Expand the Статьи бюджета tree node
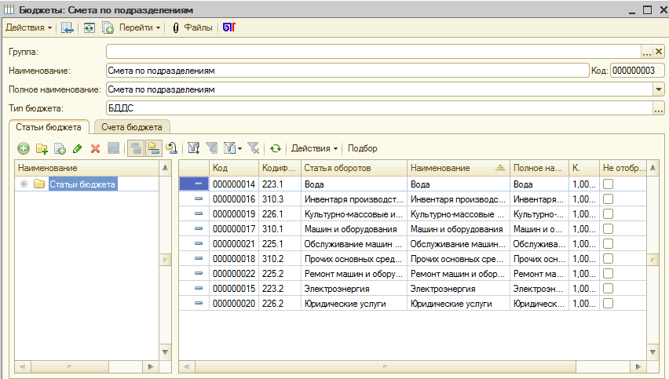Viewport: 669px width, 379px height. pos(24,184)
